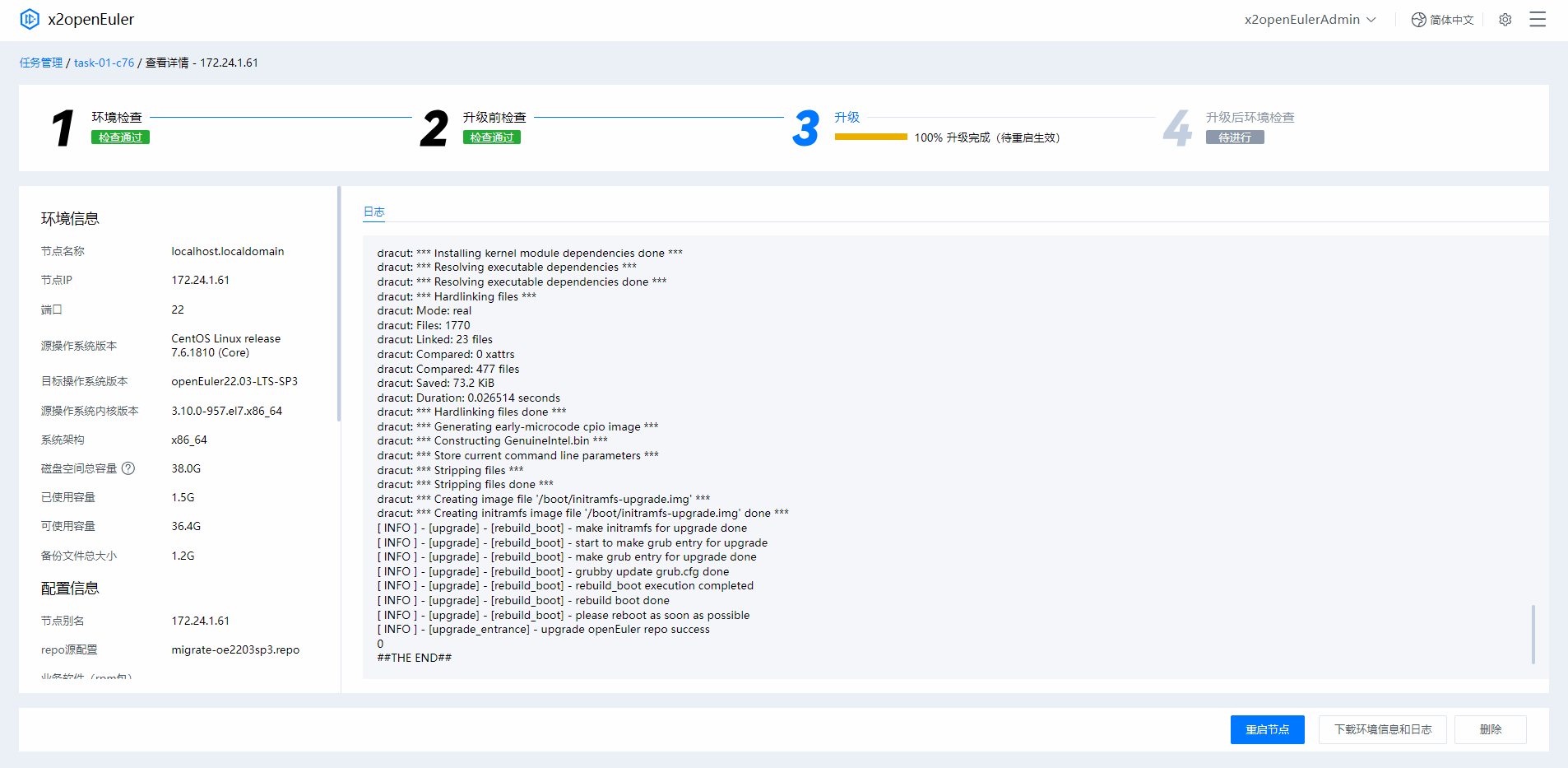The width and height of the screenshot is (1568, 768).
Task: Select the 日志 tab
Action: (x=373, y=212)
